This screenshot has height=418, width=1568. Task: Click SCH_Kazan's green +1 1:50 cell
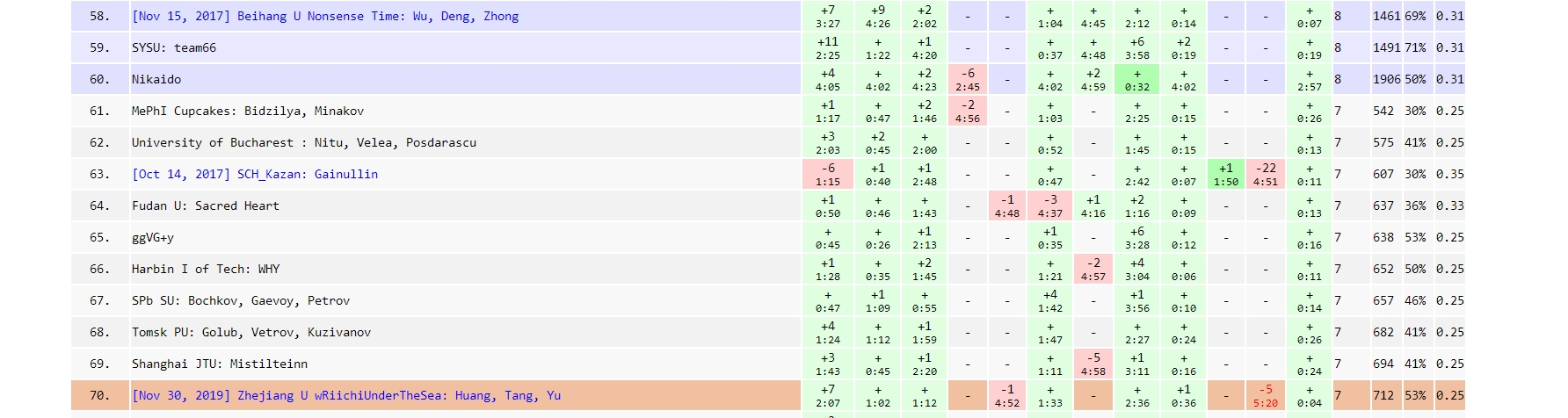click(x=1226, y=175)
